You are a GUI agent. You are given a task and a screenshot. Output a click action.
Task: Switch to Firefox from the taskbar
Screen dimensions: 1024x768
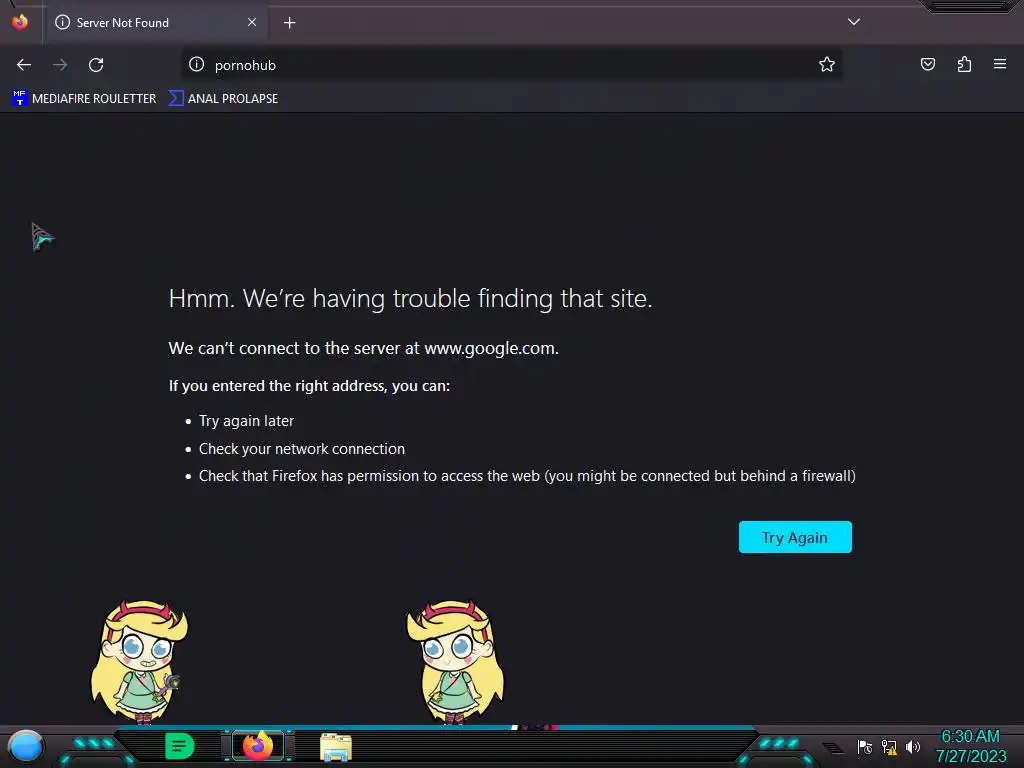coord(258,746)
